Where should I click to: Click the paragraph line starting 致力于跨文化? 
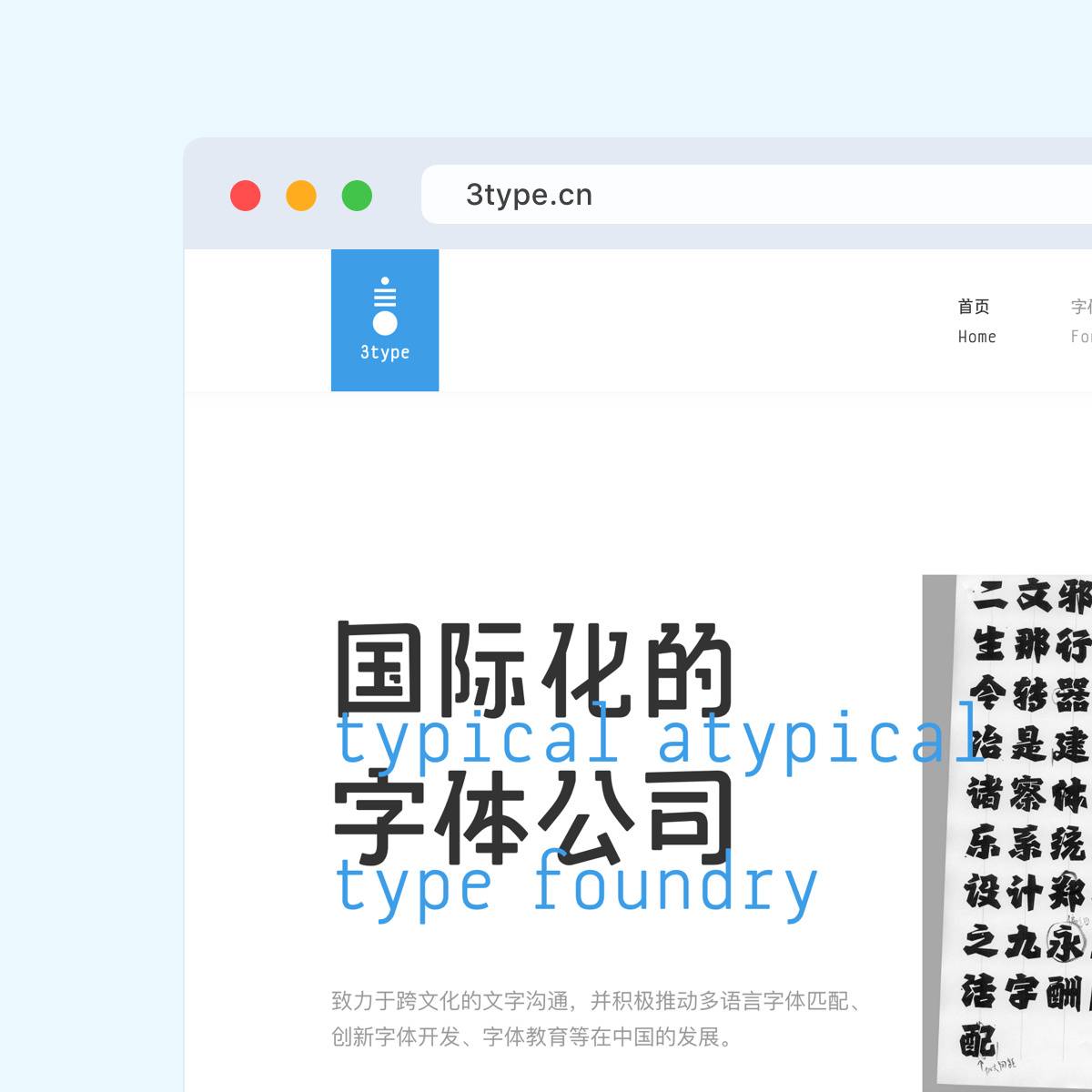pos(596,1001)
